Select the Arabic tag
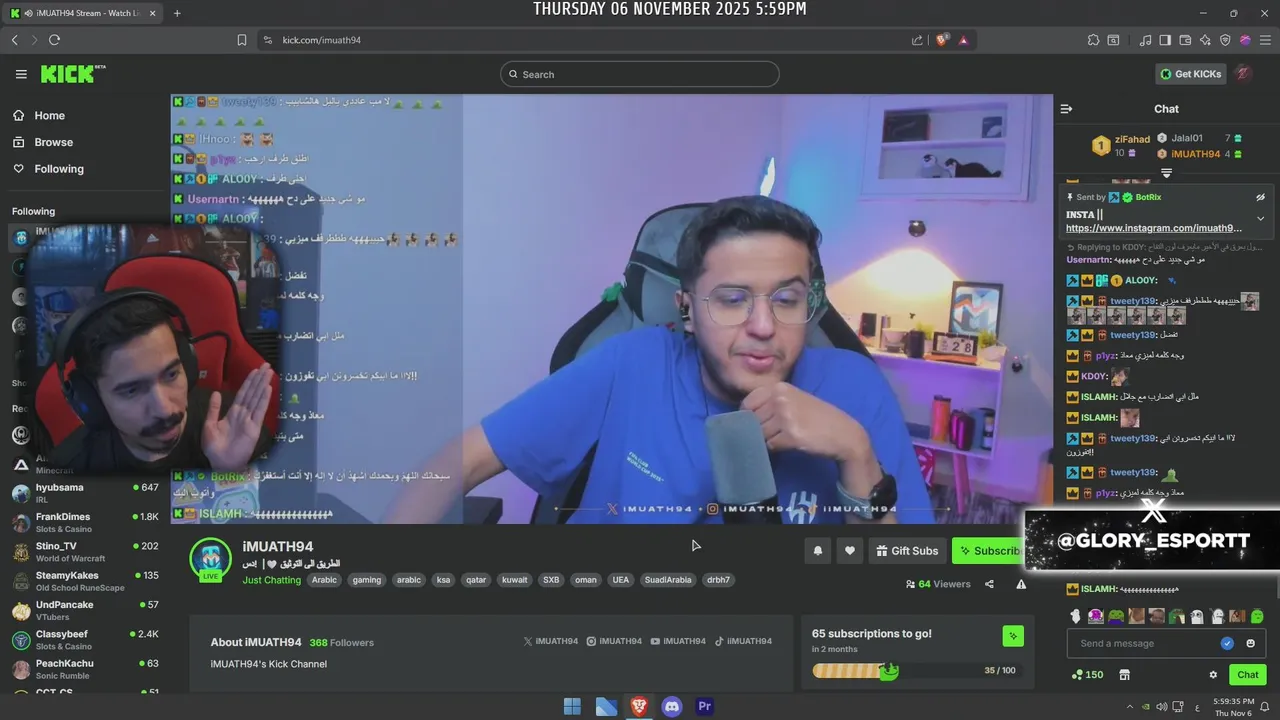Viewport: 1280px width, 720px height. tap(324, 580)
